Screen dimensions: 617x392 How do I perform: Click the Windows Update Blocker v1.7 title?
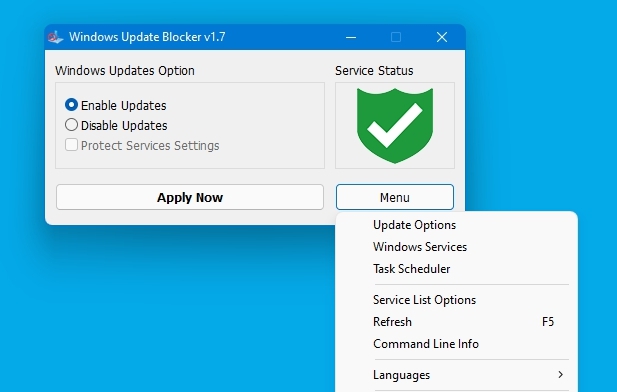[147, 37]
